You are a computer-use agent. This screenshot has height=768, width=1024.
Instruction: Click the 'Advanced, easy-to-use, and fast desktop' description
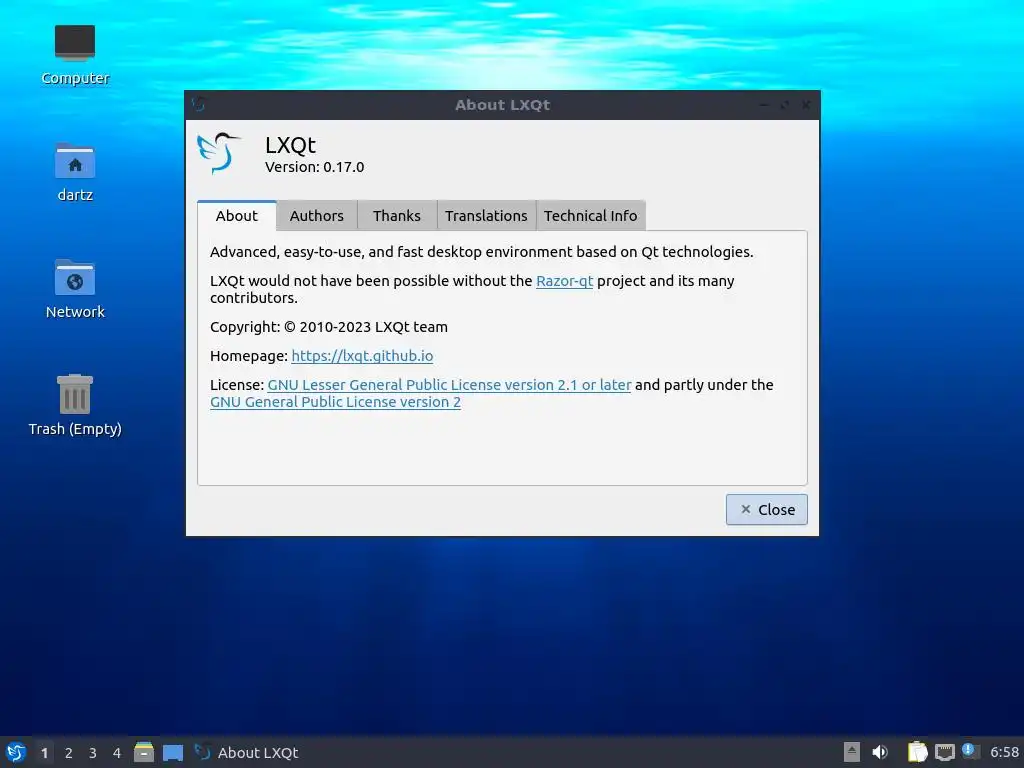(x=481, y=252)
